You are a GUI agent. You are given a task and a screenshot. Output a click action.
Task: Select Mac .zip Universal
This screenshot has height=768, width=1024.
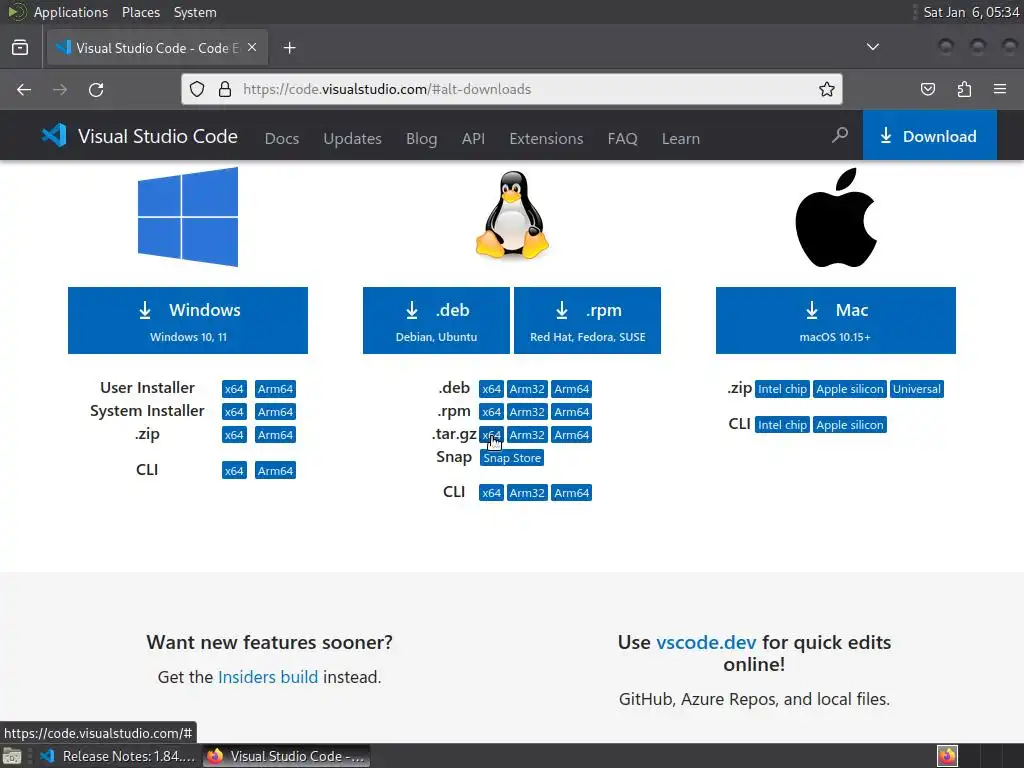(x=917, y=389)
